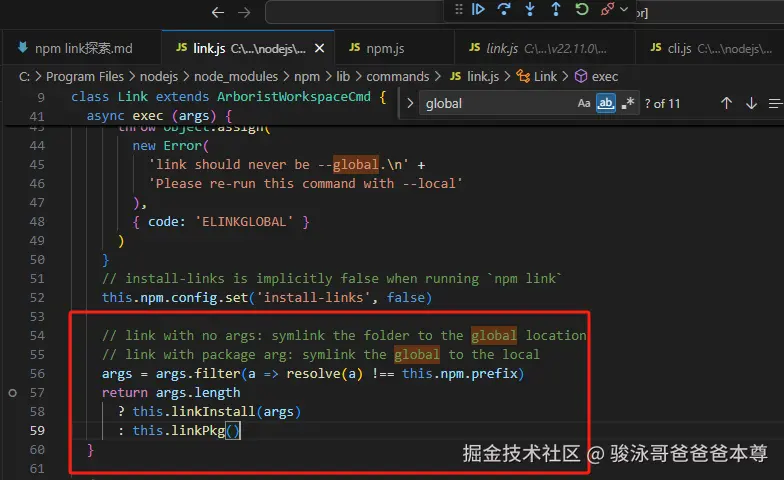Toggle Use Regular Expression in find widget
The width and height of the screenshot is (784, 480).
pos(628,104)
